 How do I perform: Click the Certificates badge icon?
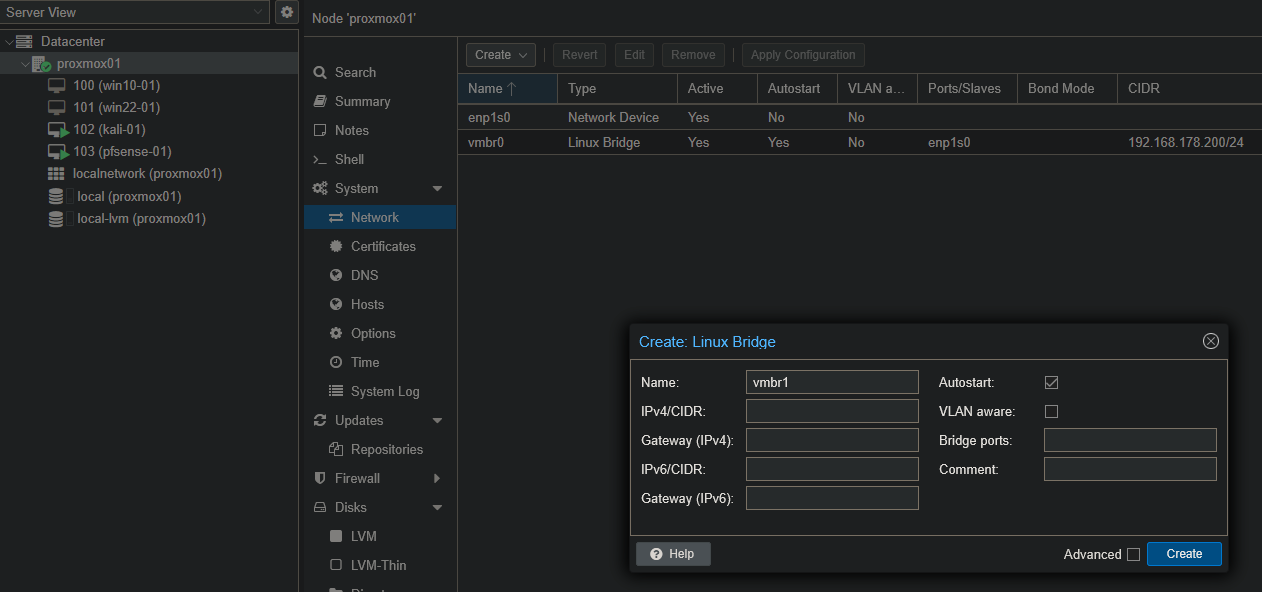pos(336,246)
